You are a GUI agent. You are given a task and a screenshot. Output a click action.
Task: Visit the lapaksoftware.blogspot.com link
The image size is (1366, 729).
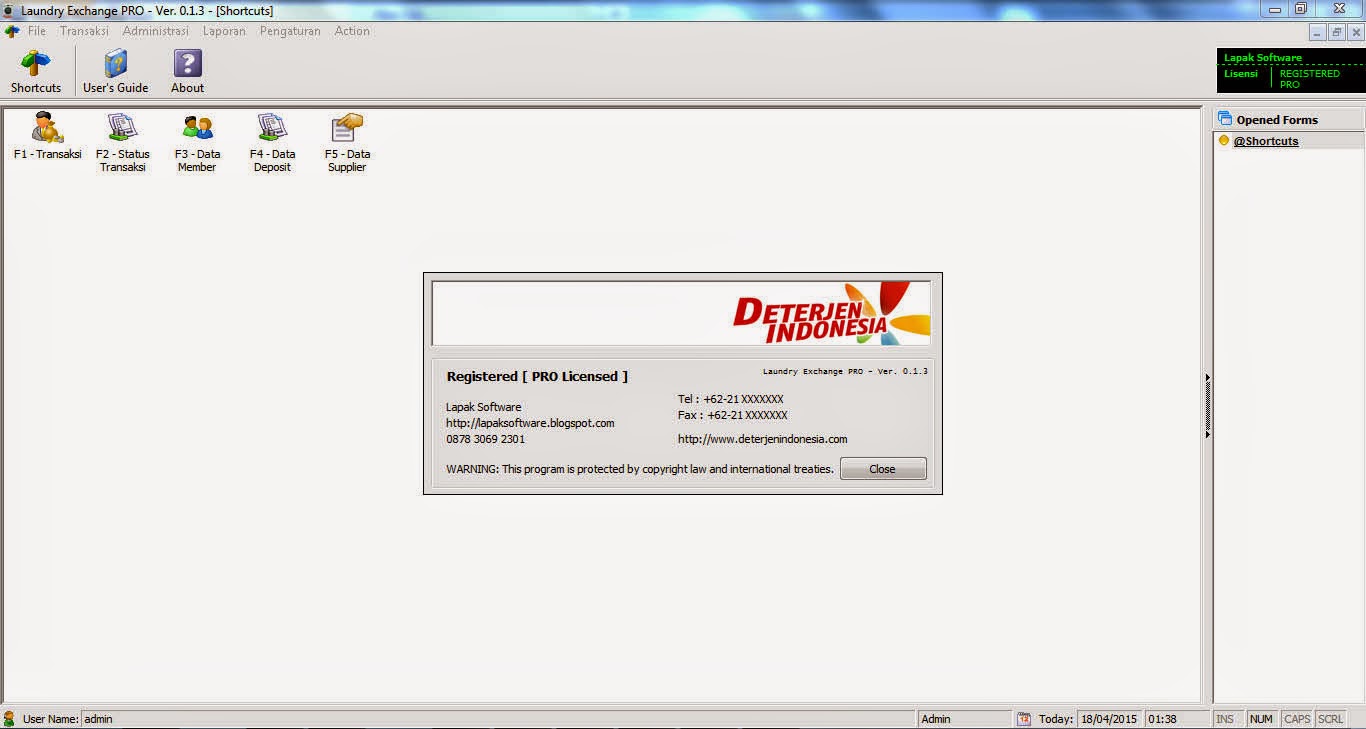pyautogui.click(x=529, y=422)
